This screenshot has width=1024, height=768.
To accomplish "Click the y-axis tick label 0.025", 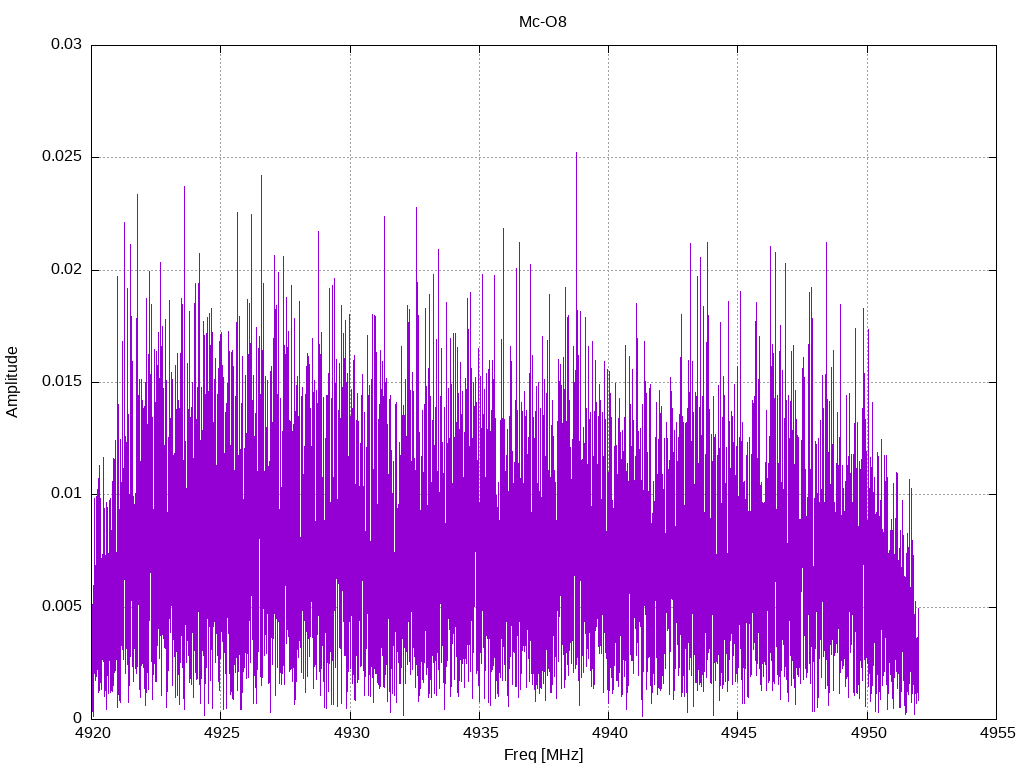I will (x=62, y=157).
